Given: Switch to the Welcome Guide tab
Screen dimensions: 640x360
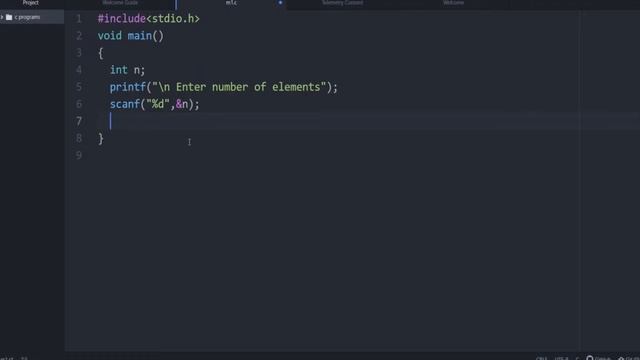Looking at the screenshot, I should tap(120, 2).
